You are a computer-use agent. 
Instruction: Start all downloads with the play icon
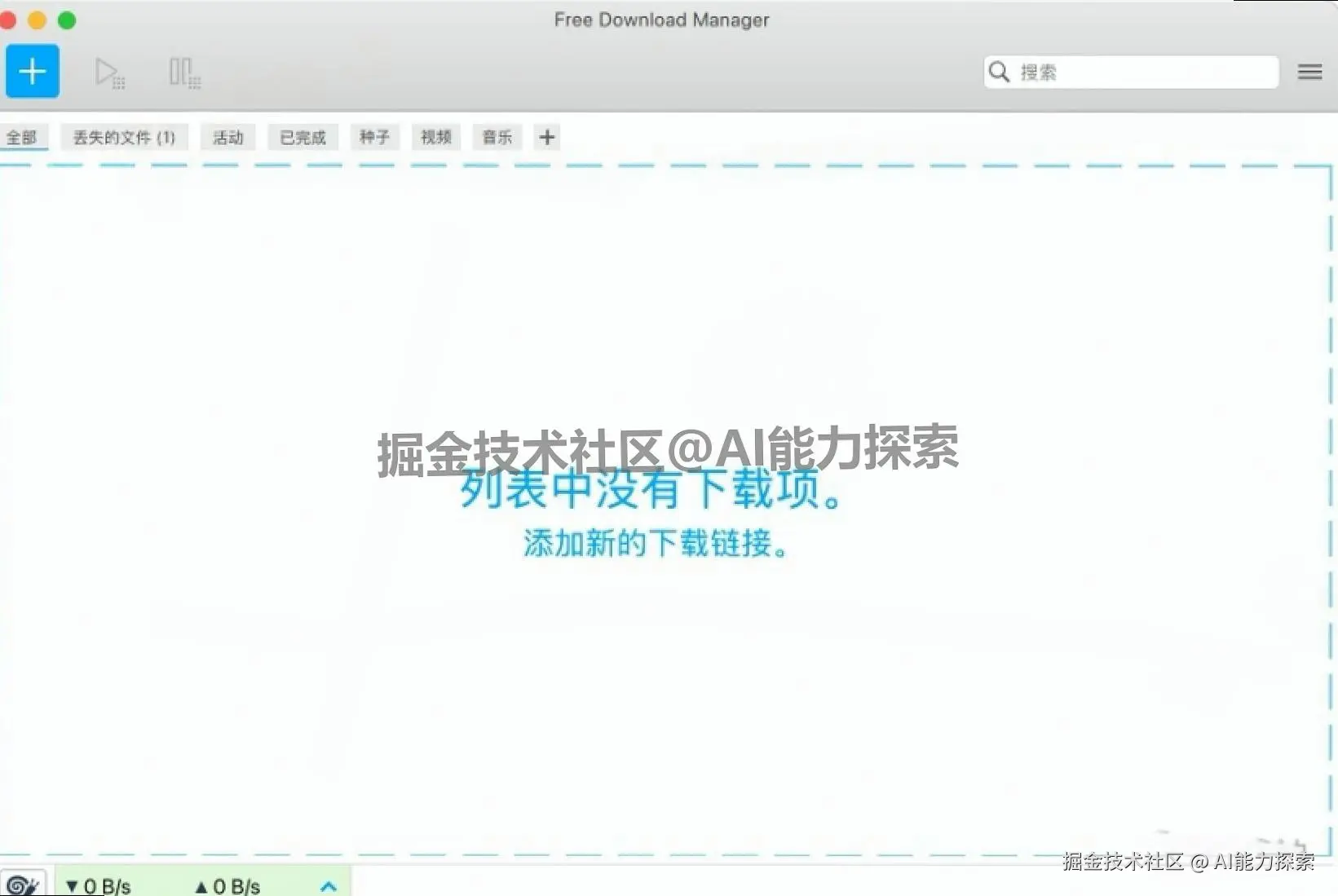coord(109,73)
